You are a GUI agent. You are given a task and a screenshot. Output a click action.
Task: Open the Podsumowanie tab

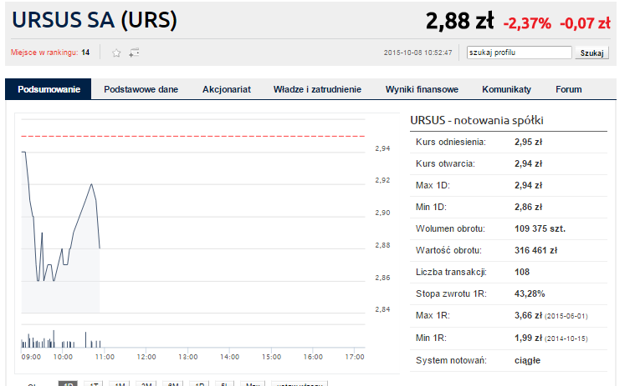[48, 89]
